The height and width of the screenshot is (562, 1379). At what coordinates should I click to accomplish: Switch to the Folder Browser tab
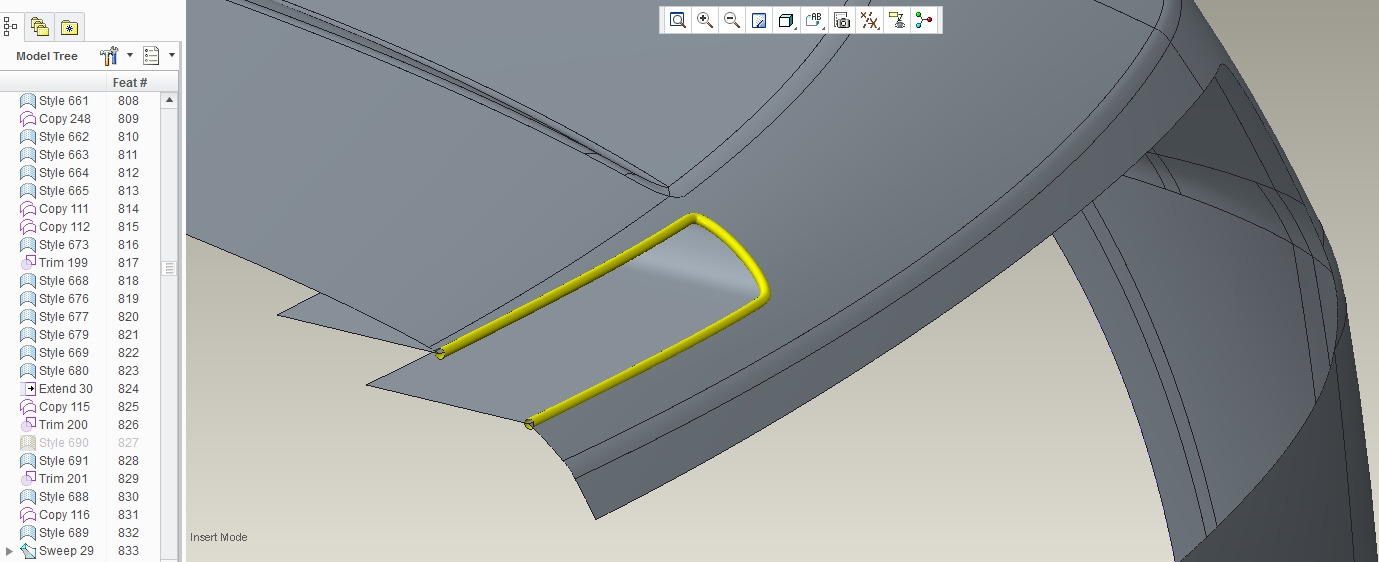pyautogui.click(x=39, y=27)
